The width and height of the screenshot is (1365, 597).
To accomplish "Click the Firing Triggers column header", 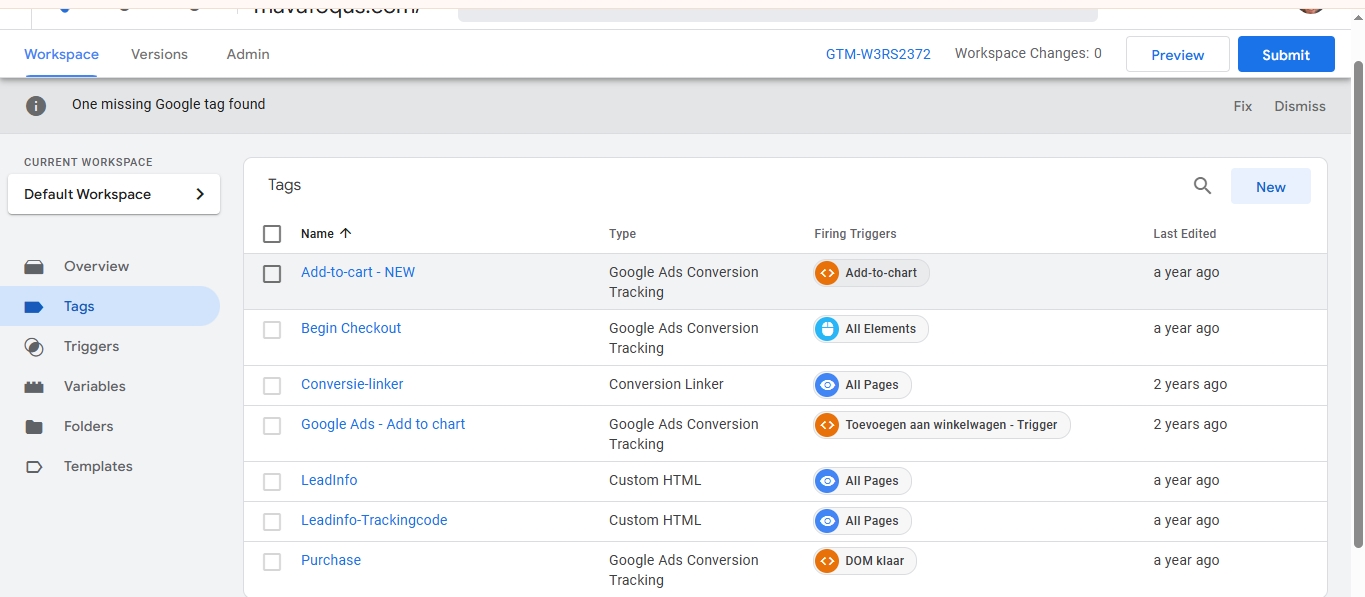I will point(855,234).
